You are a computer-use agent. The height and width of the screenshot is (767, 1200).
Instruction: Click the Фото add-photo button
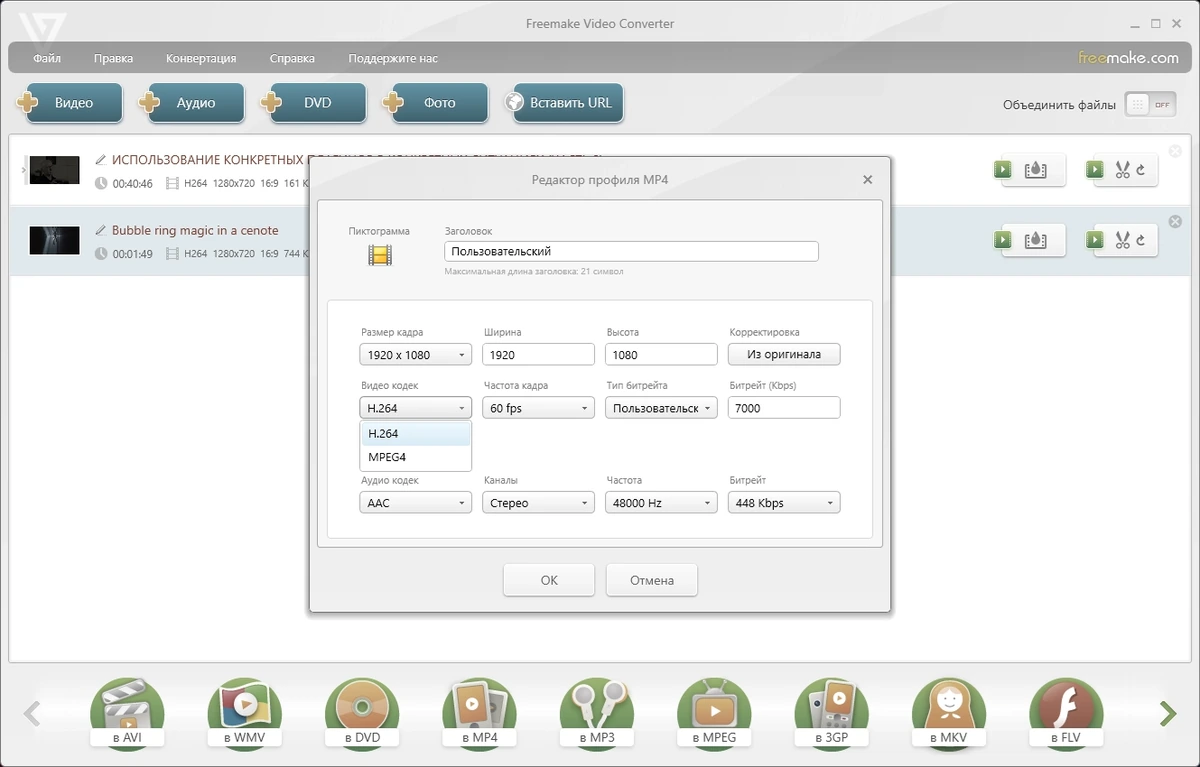tap(436, 103)
